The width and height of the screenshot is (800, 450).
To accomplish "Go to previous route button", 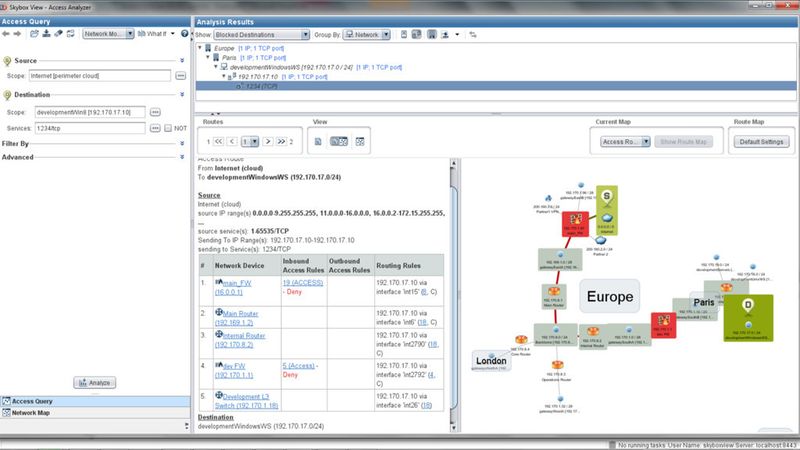I will click(x=232, y=141).
